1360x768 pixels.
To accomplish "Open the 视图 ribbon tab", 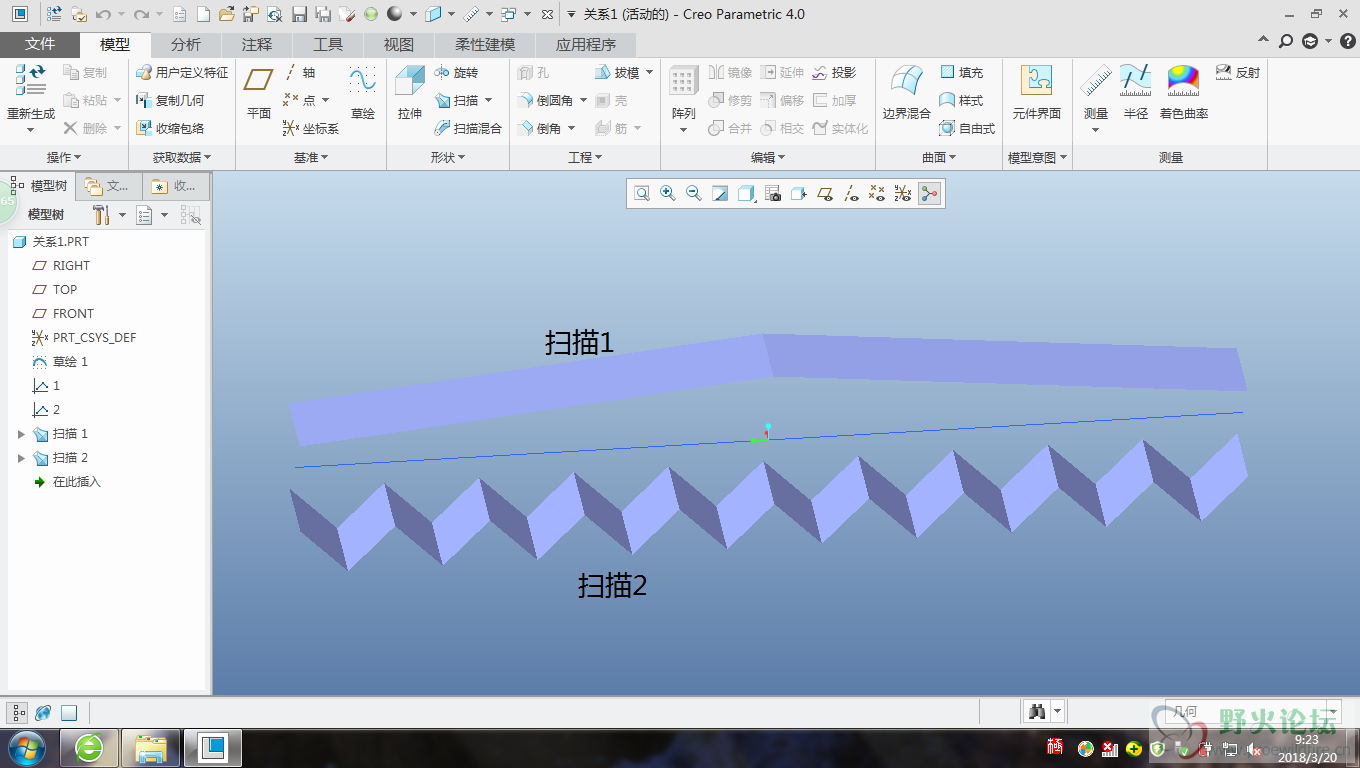I will point(399,45).
